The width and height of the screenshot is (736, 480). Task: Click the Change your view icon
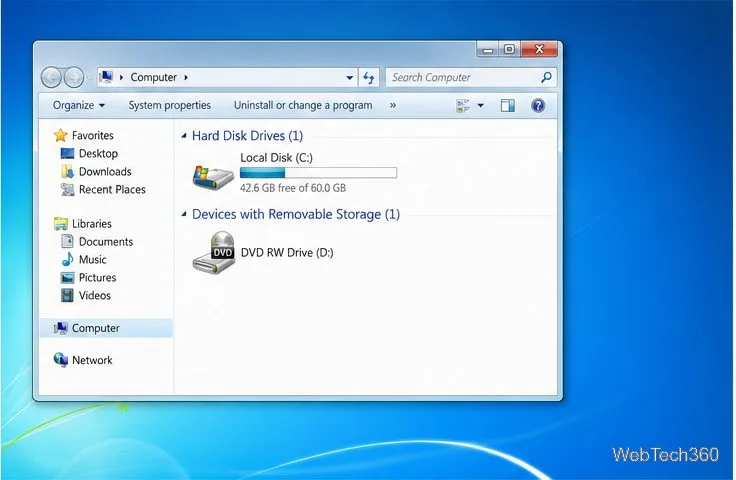463,106
